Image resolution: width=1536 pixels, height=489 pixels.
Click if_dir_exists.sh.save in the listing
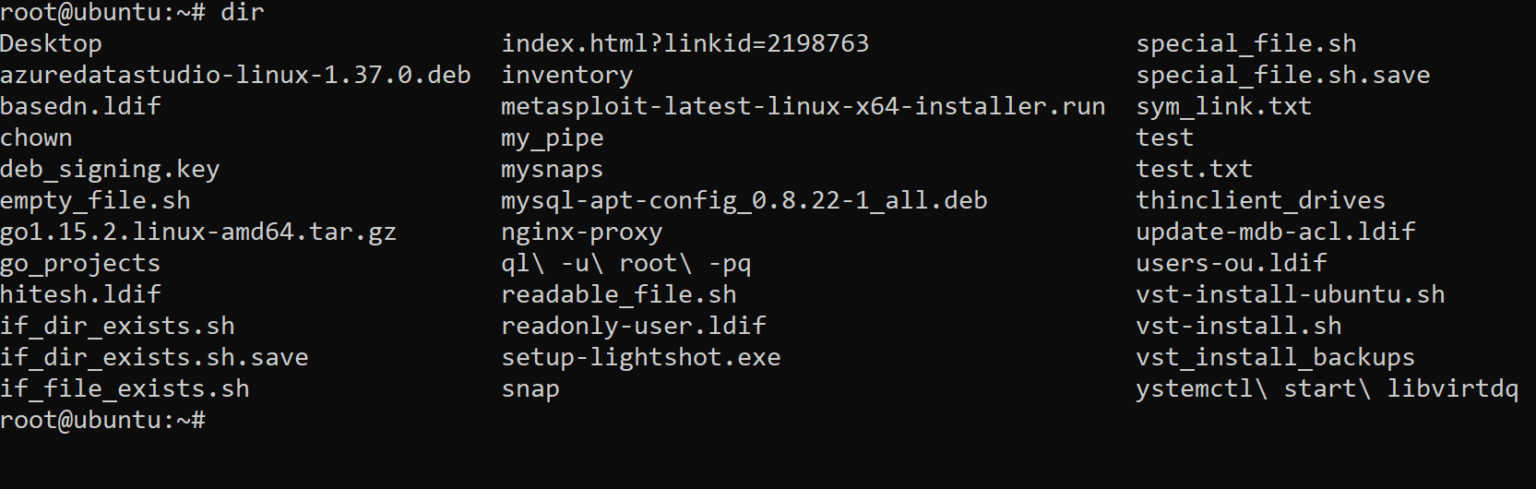pos(154,357)
